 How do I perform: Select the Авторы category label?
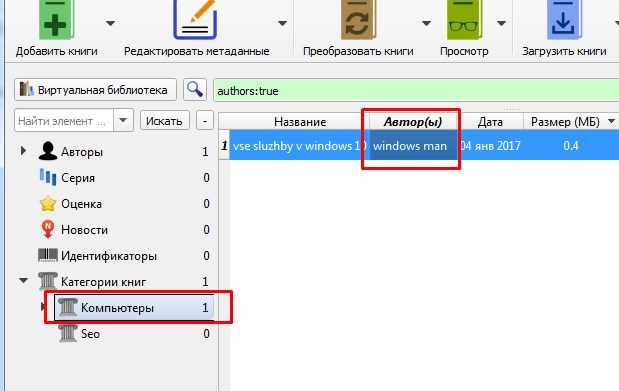[82, 152]
